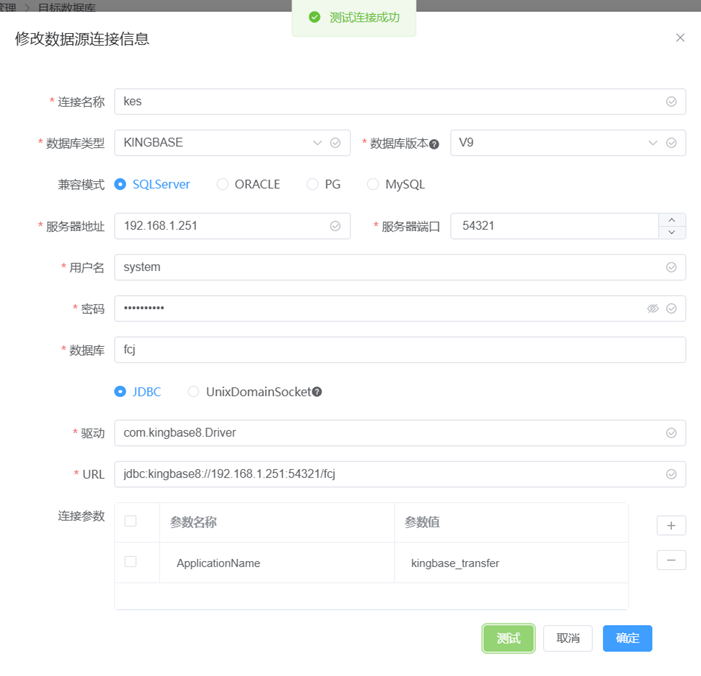Open the 数据库类型 KINGBASE dropdown
This screenshot has height=676, width=701.
[x=232, y=143]
